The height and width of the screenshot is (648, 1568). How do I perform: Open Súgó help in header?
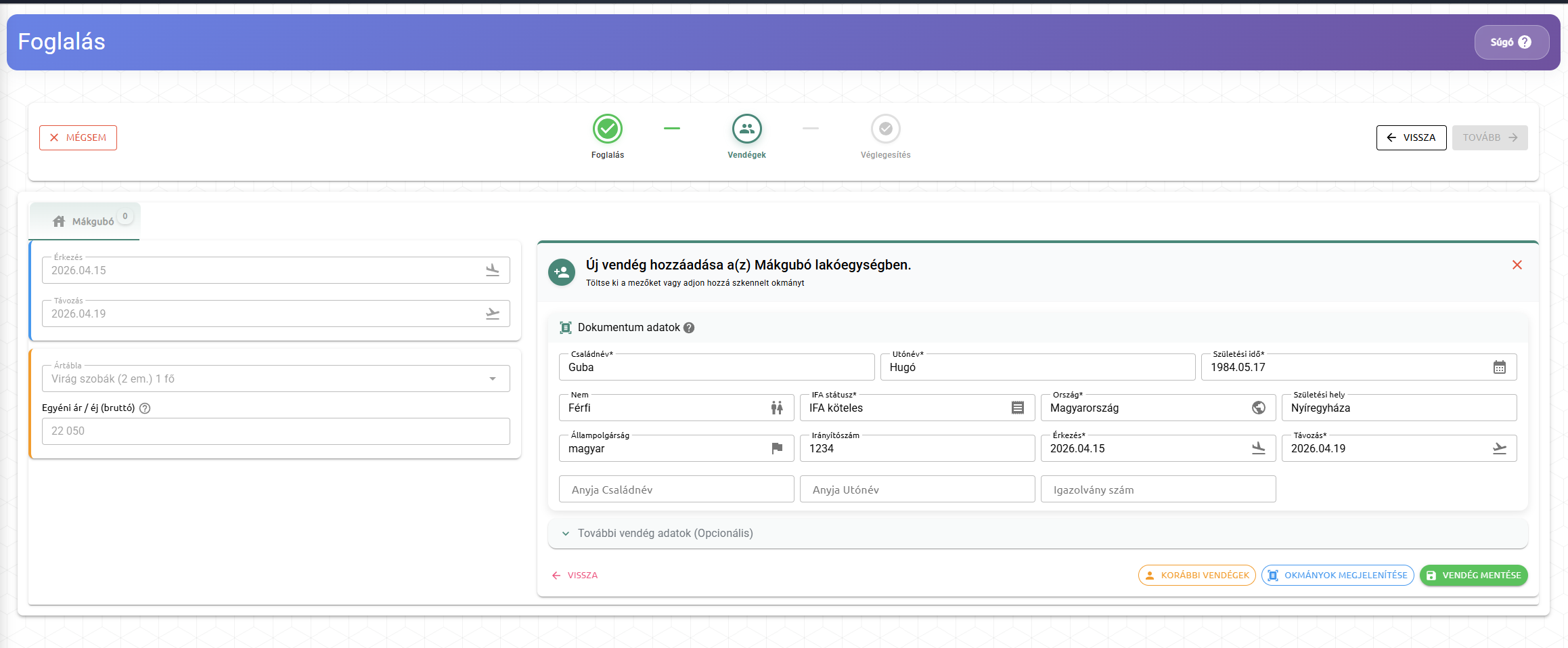coord(1511,42)
